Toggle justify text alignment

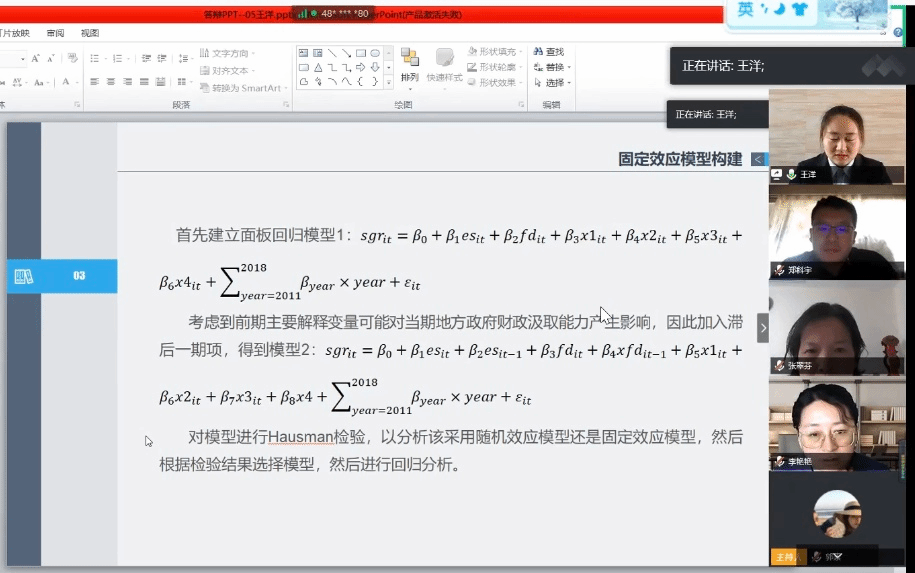144,82
